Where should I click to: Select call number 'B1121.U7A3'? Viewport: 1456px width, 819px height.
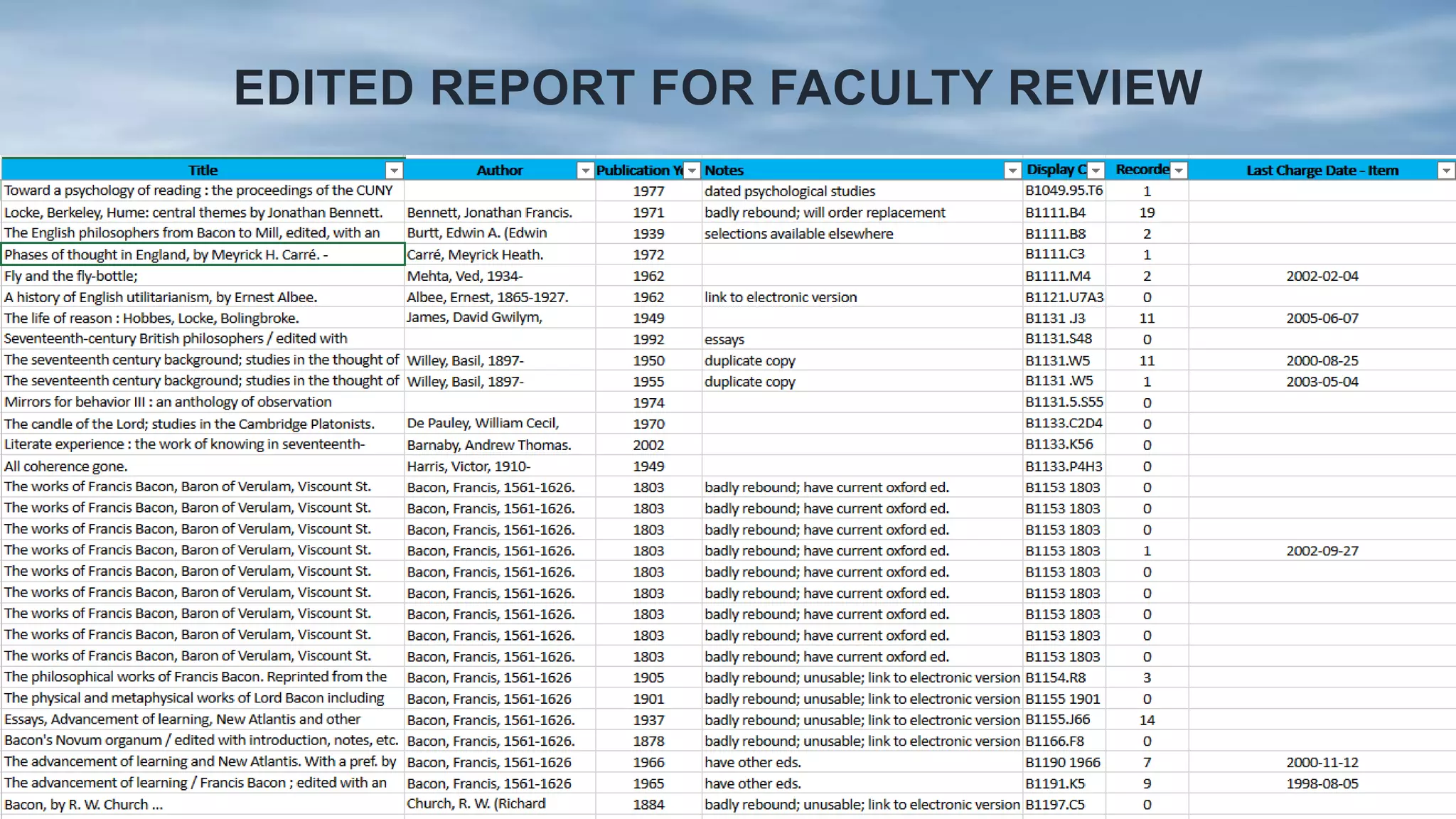(1064, 297)
